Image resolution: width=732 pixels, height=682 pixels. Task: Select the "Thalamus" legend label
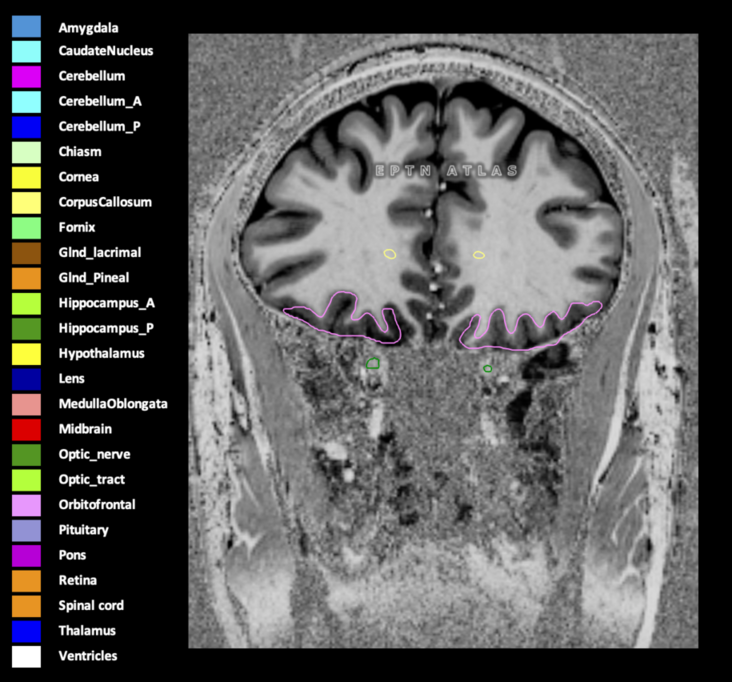87,631
